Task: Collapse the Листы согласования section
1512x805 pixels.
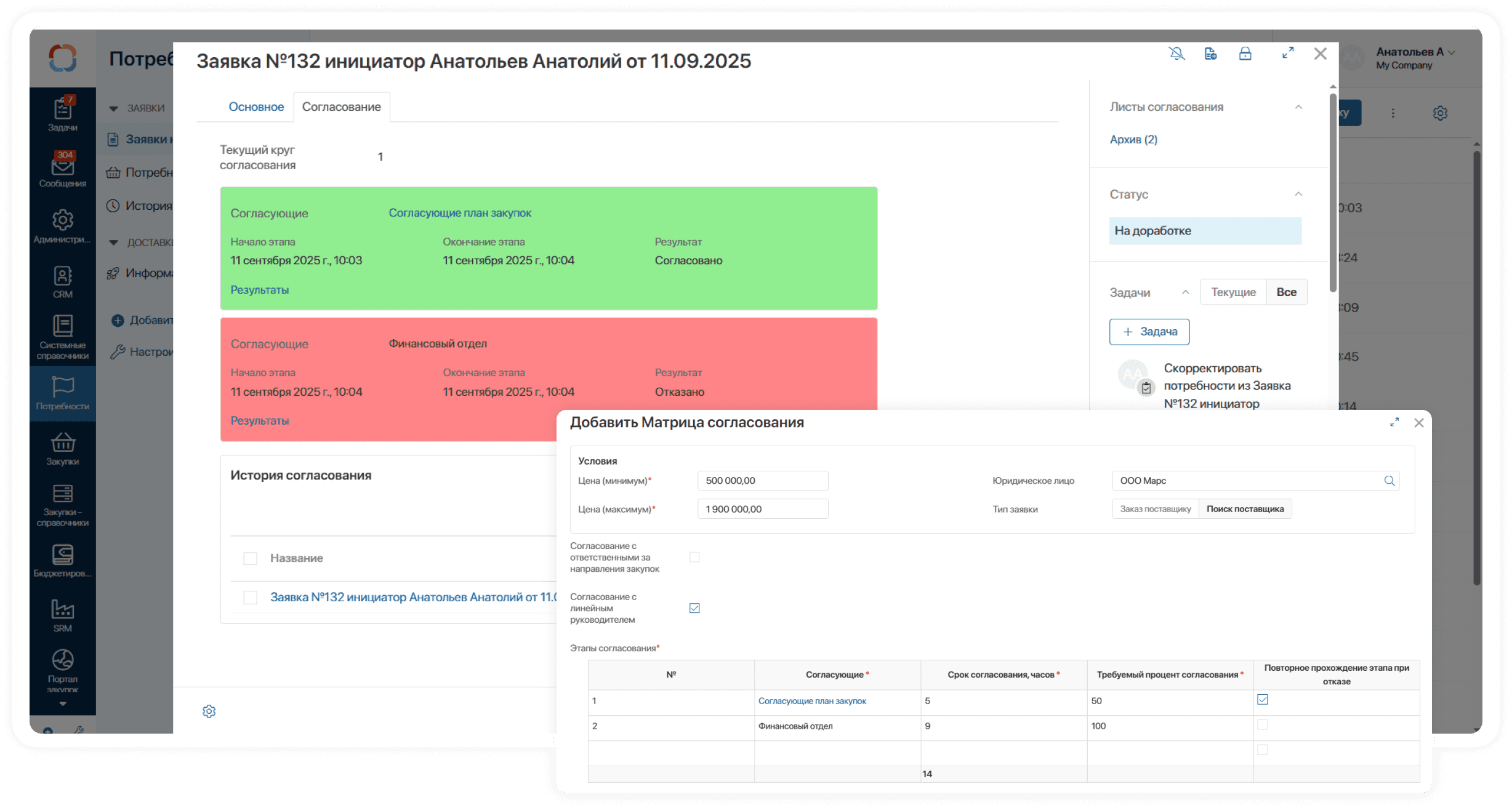Action: 1298,107
